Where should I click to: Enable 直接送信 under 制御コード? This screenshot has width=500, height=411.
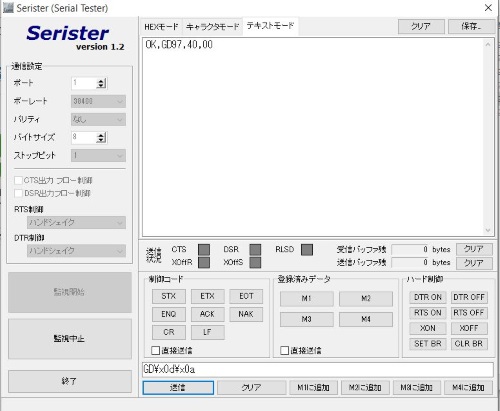point(156,350)
